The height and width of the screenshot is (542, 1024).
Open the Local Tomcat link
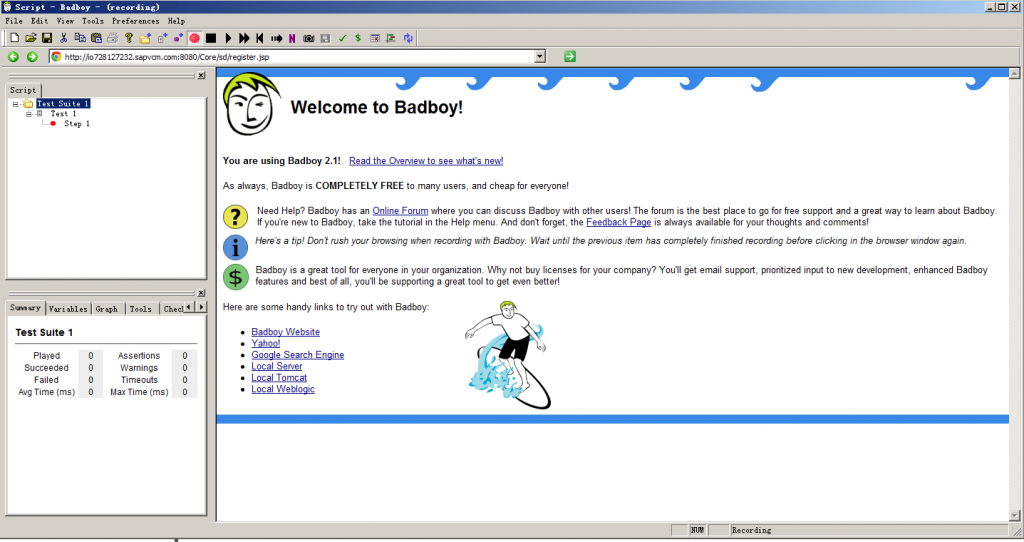[x=279, y=377]
